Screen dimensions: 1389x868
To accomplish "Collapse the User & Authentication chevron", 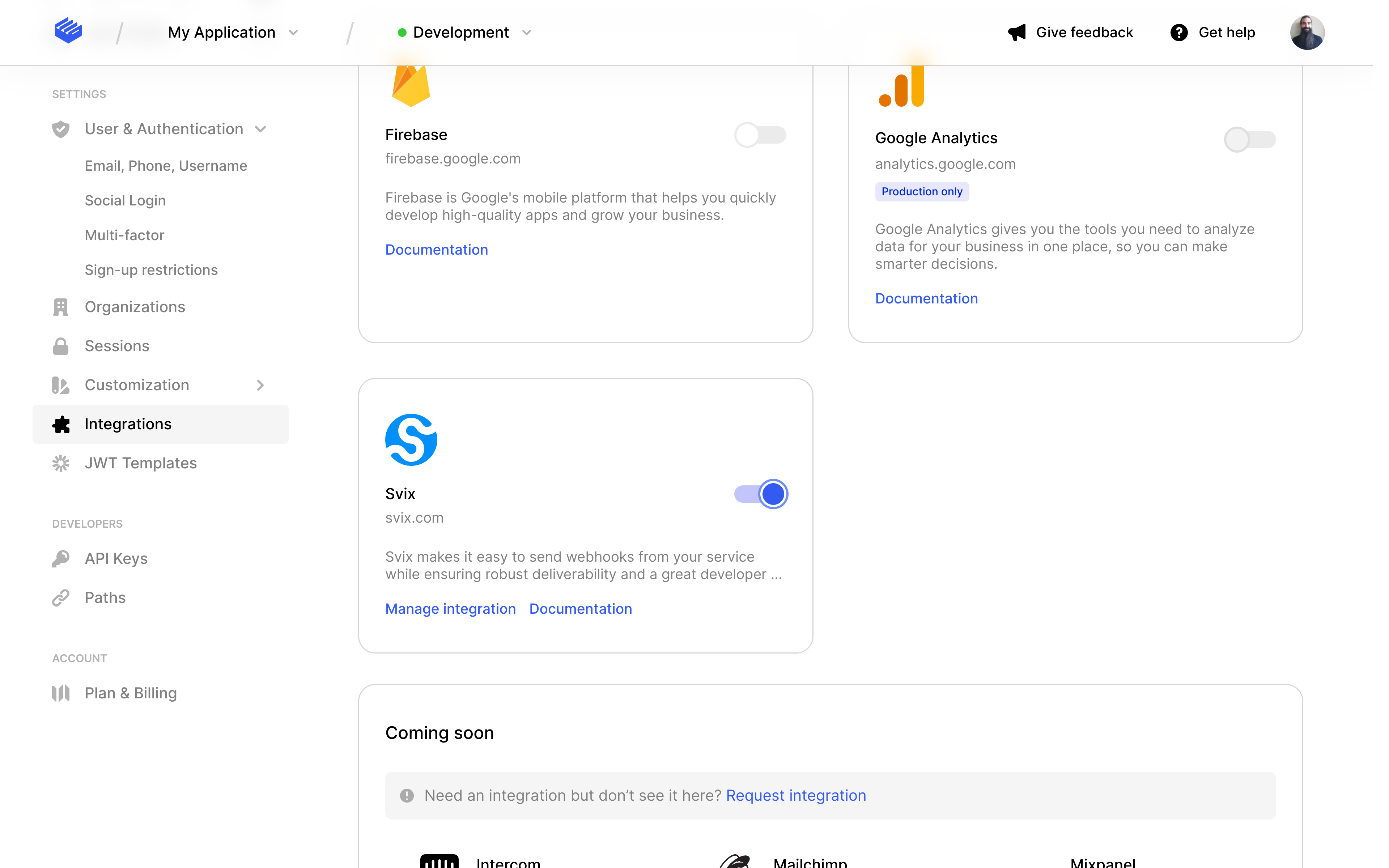I will [260, 129].
